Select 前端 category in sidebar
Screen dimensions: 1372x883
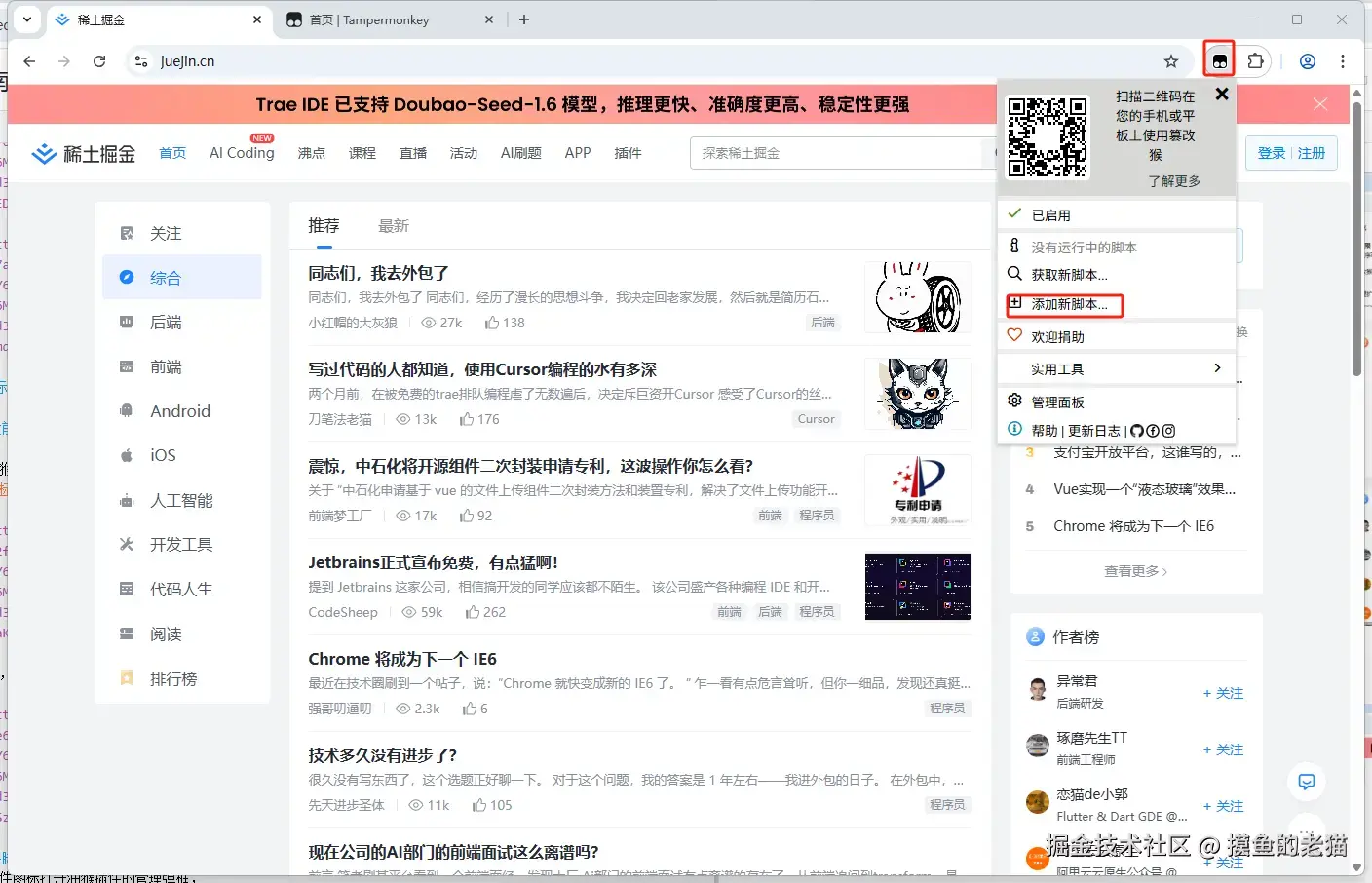[x=182, y=367]
